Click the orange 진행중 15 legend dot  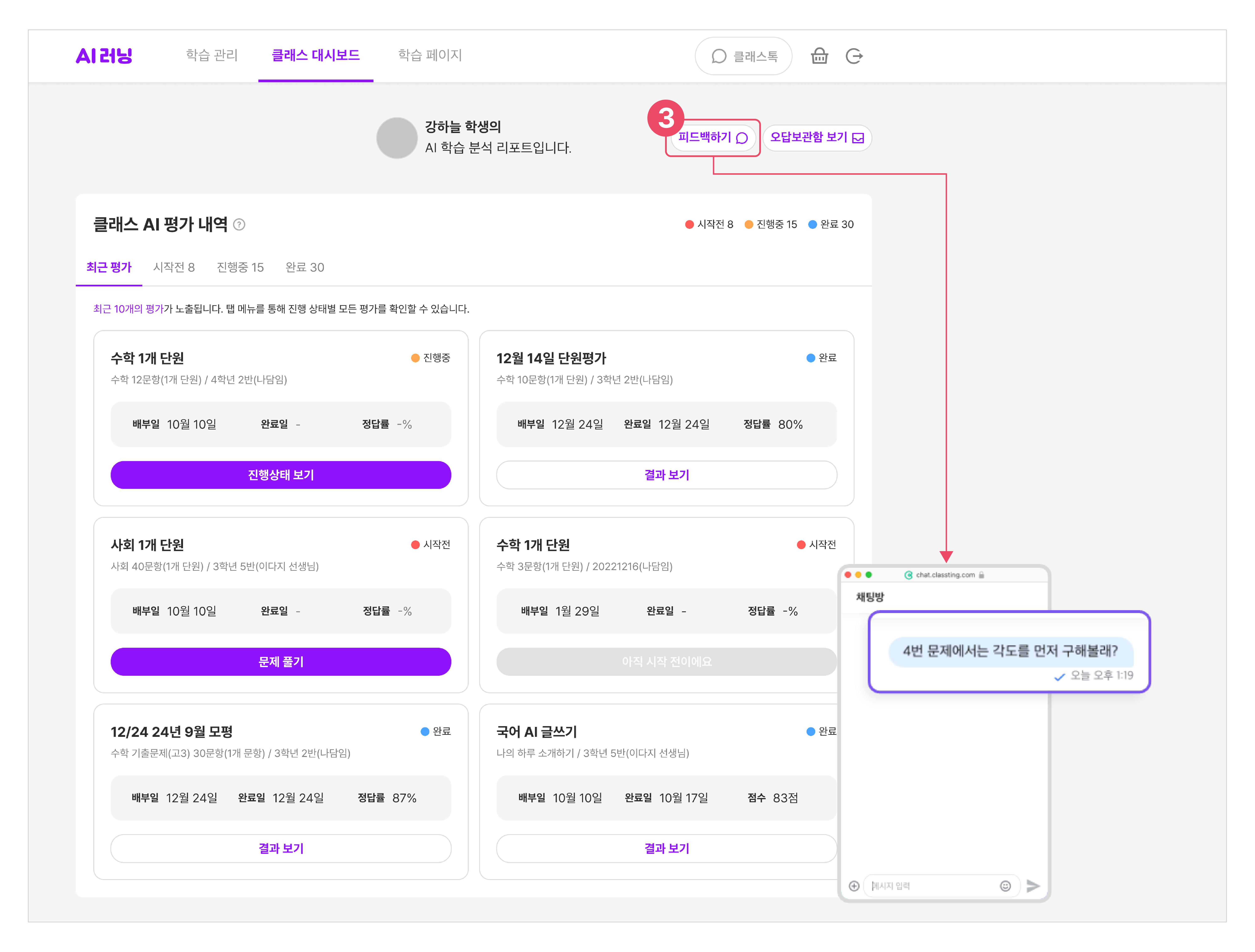[x=749, y=225]
